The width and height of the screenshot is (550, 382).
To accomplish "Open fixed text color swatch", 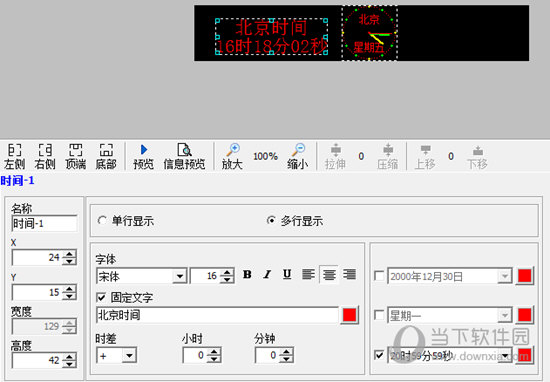I will [349, 315].
